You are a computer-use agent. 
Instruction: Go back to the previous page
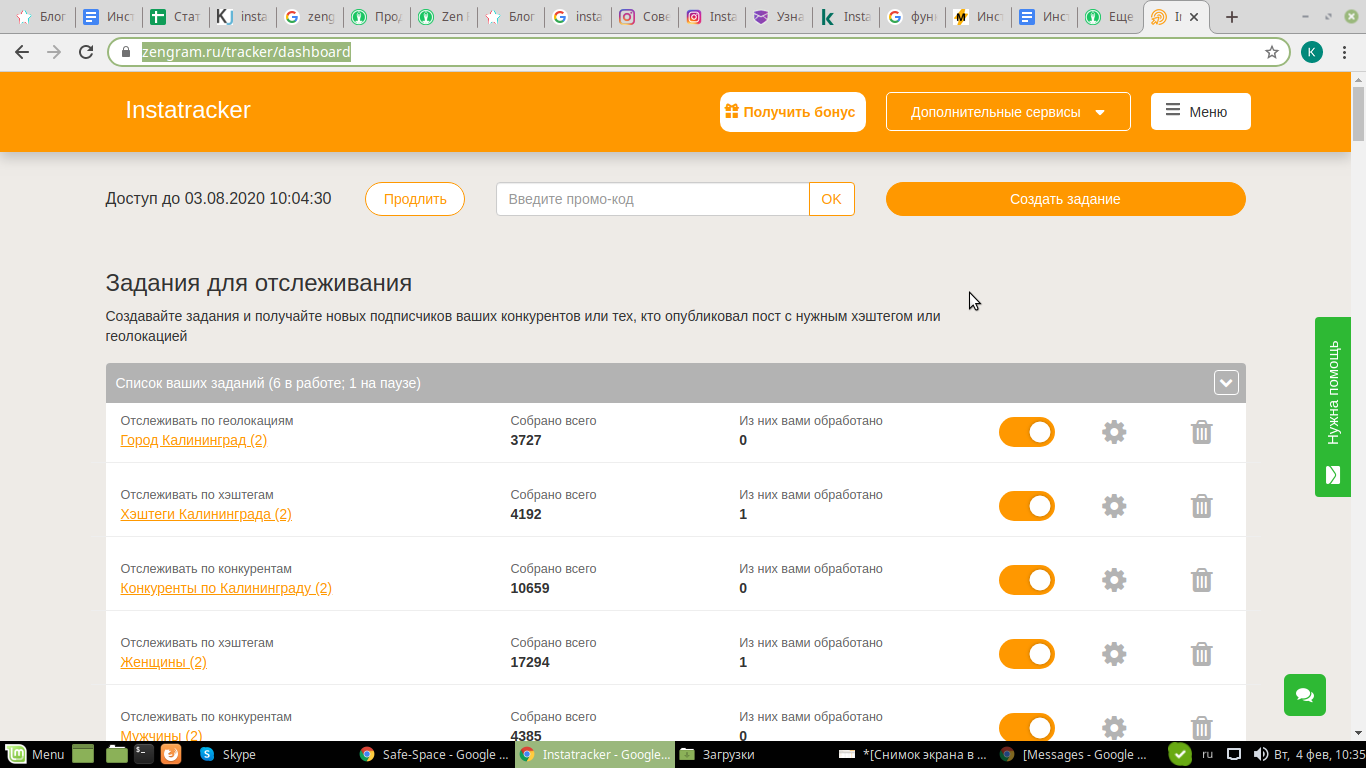coord(23,52)
